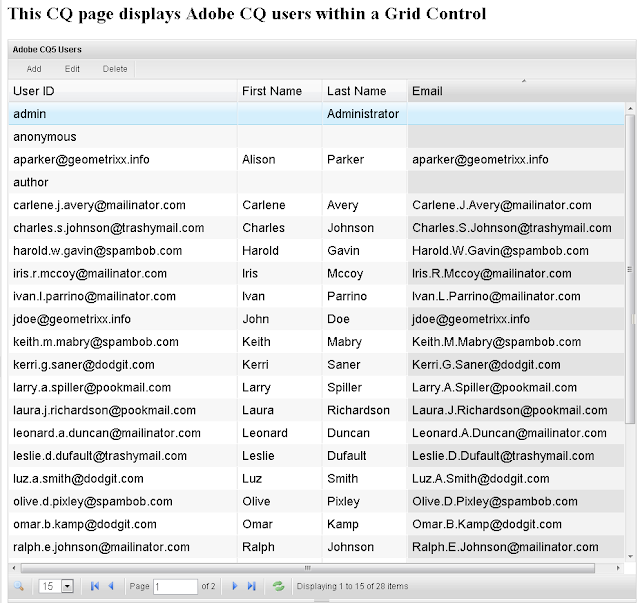Select the author user row
The height and width of the screenshot is (603, 640).
click(x=316, y=182)
